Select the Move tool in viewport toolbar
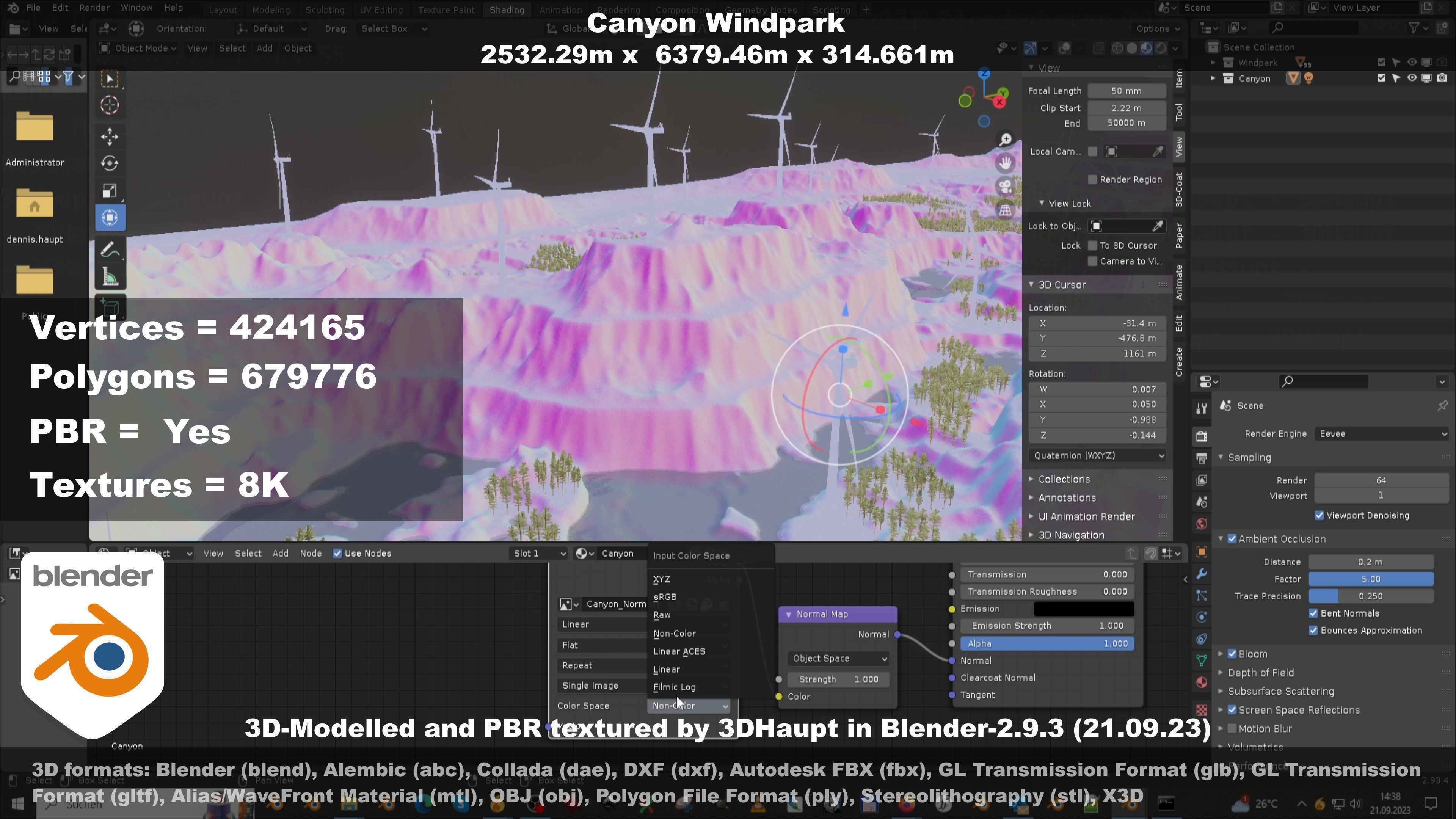Viewport: 1456px width, 819px height. click(x=110, y=136)
